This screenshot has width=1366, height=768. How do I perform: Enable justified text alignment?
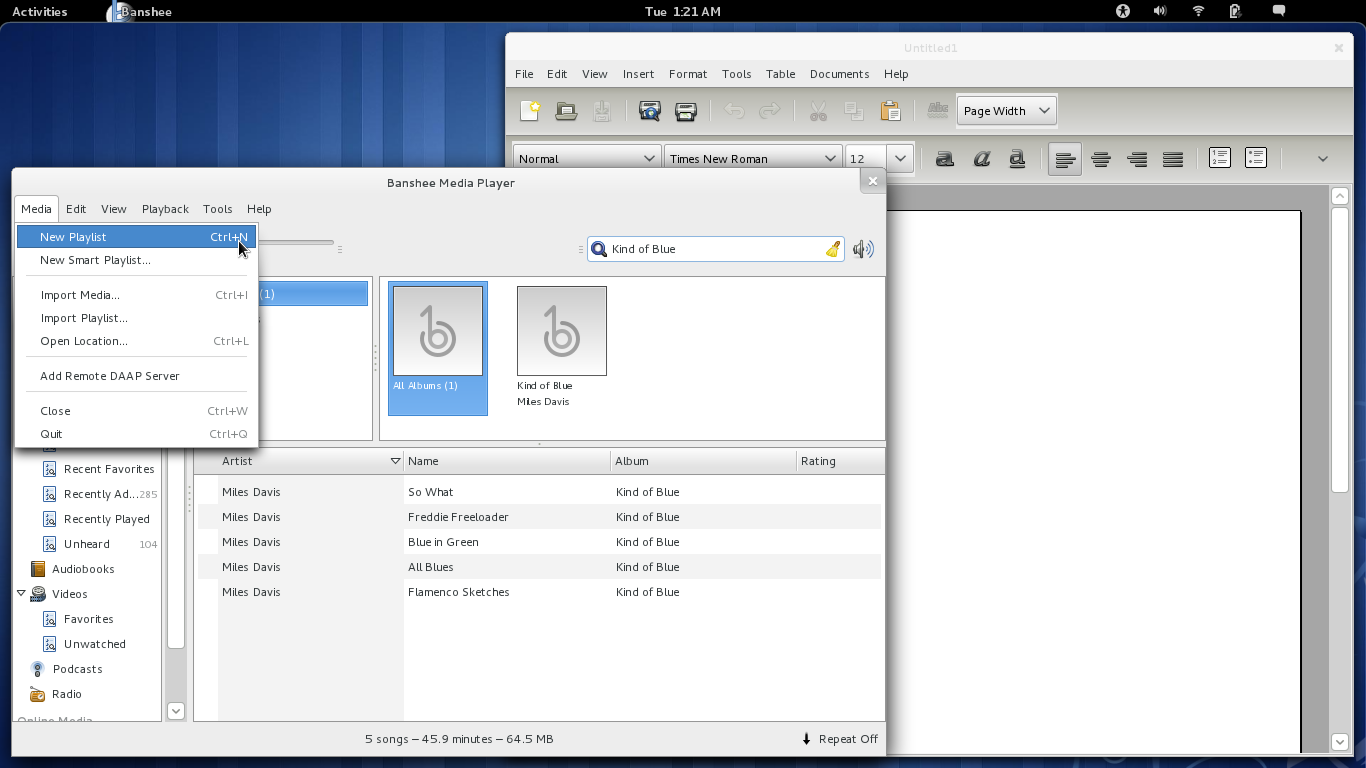(x=1173, y=159)
